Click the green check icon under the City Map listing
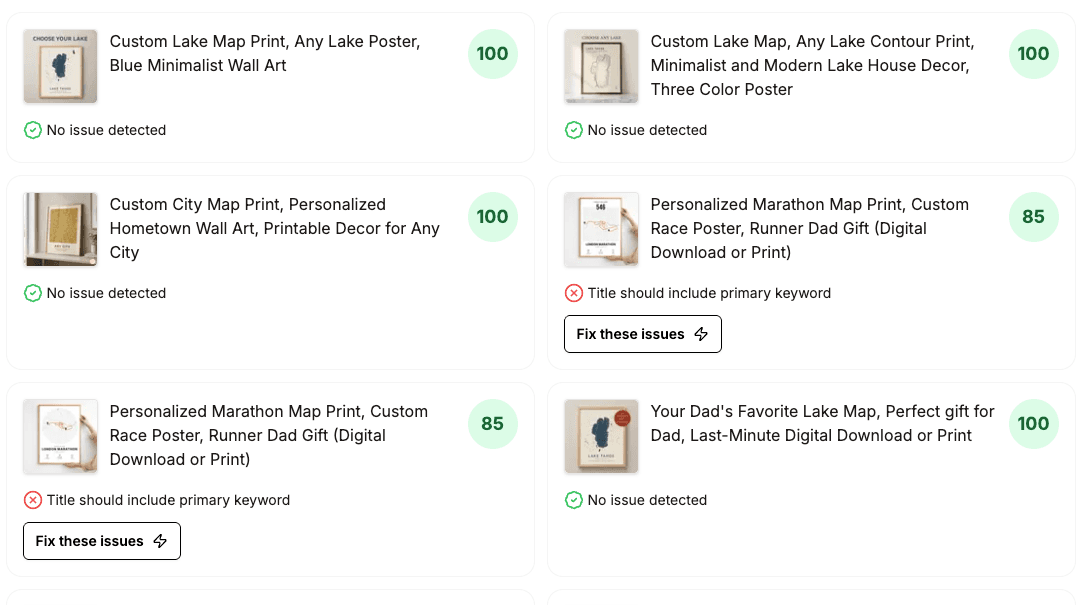Viewport: 1077px width, 605px height. [x=33, y=293]
